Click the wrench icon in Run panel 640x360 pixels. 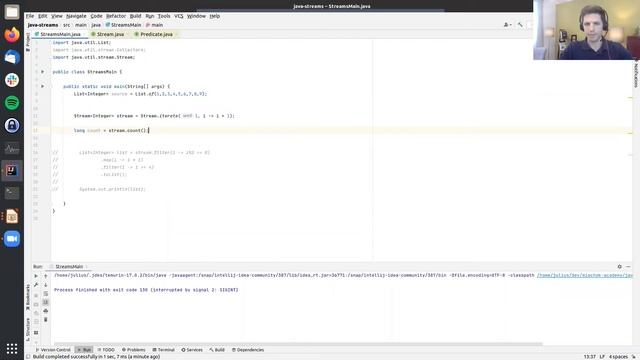point(36,285)
